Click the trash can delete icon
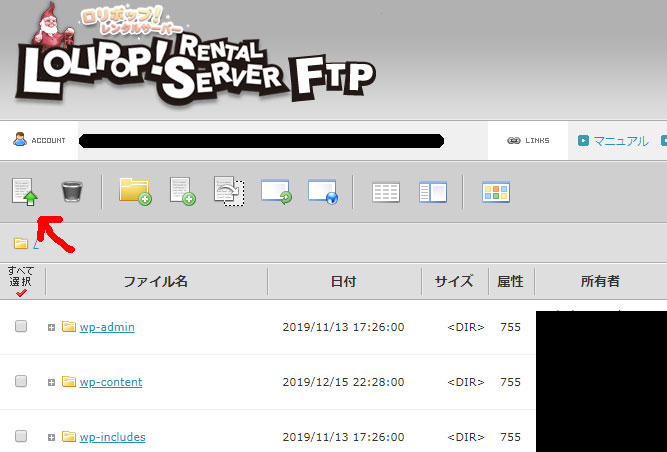The image size is (667, 452). tap(72, 191)
